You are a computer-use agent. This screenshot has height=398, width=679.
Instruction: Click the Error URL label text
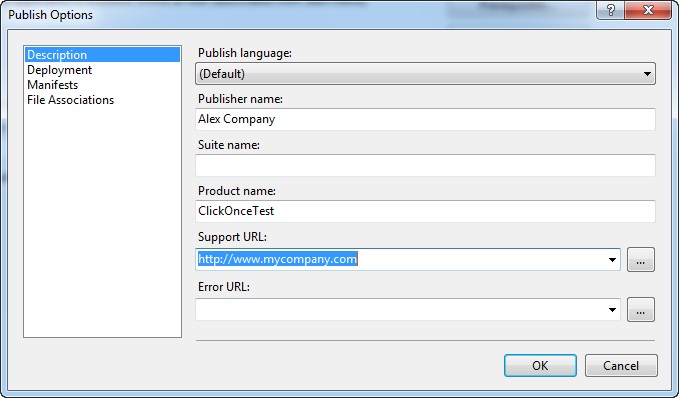[x=223, y=287]
